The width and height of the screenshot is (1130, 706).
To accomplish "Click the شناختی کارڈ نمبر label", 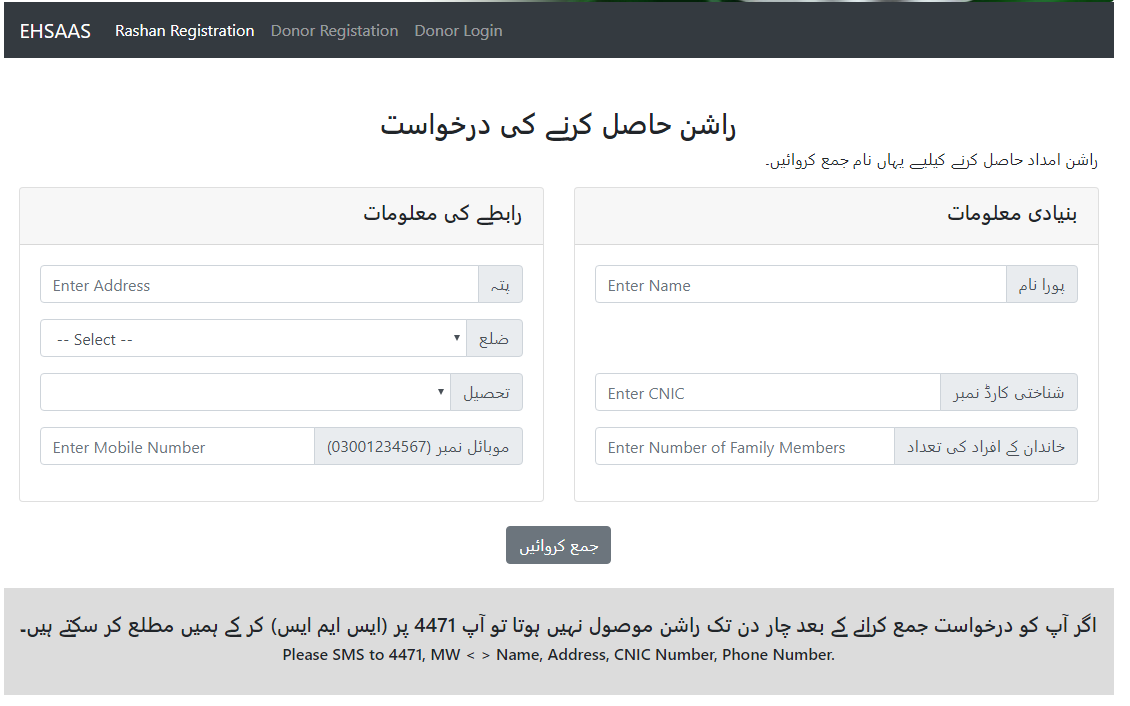I will (1009, 393).
